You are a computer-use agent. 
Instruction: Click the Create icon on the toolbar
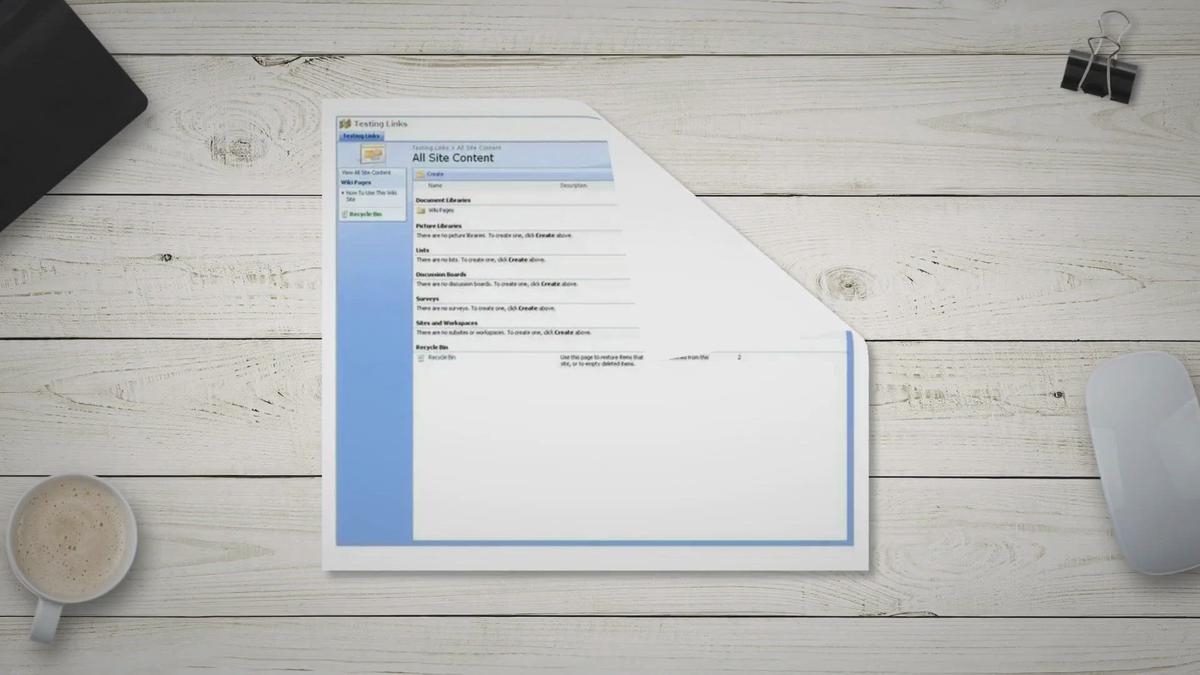pyautogui.click(x=421, y=173)
